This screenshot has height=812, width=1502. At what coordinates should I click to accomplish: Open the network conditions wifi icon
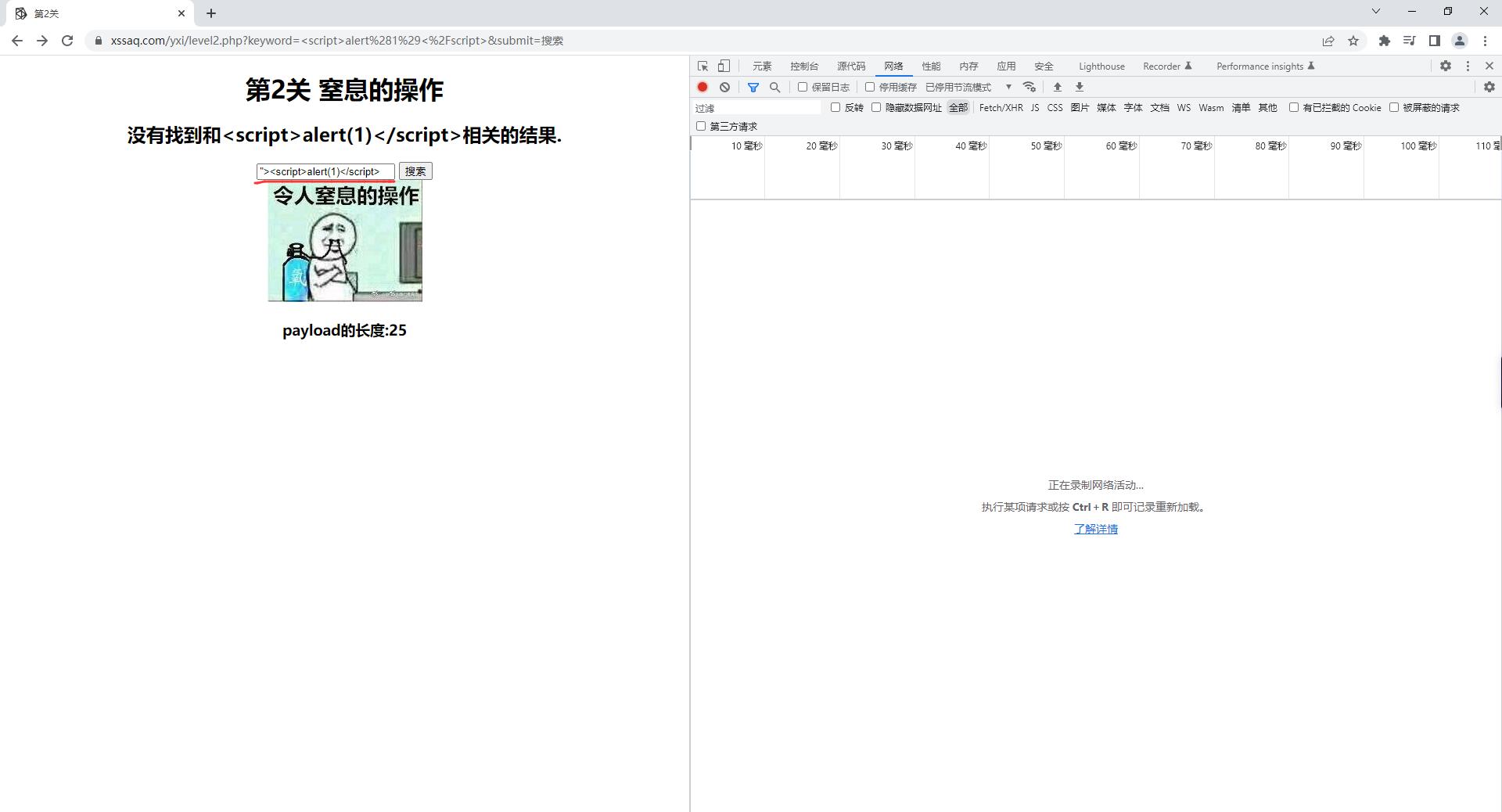[x=1029, y=87]
